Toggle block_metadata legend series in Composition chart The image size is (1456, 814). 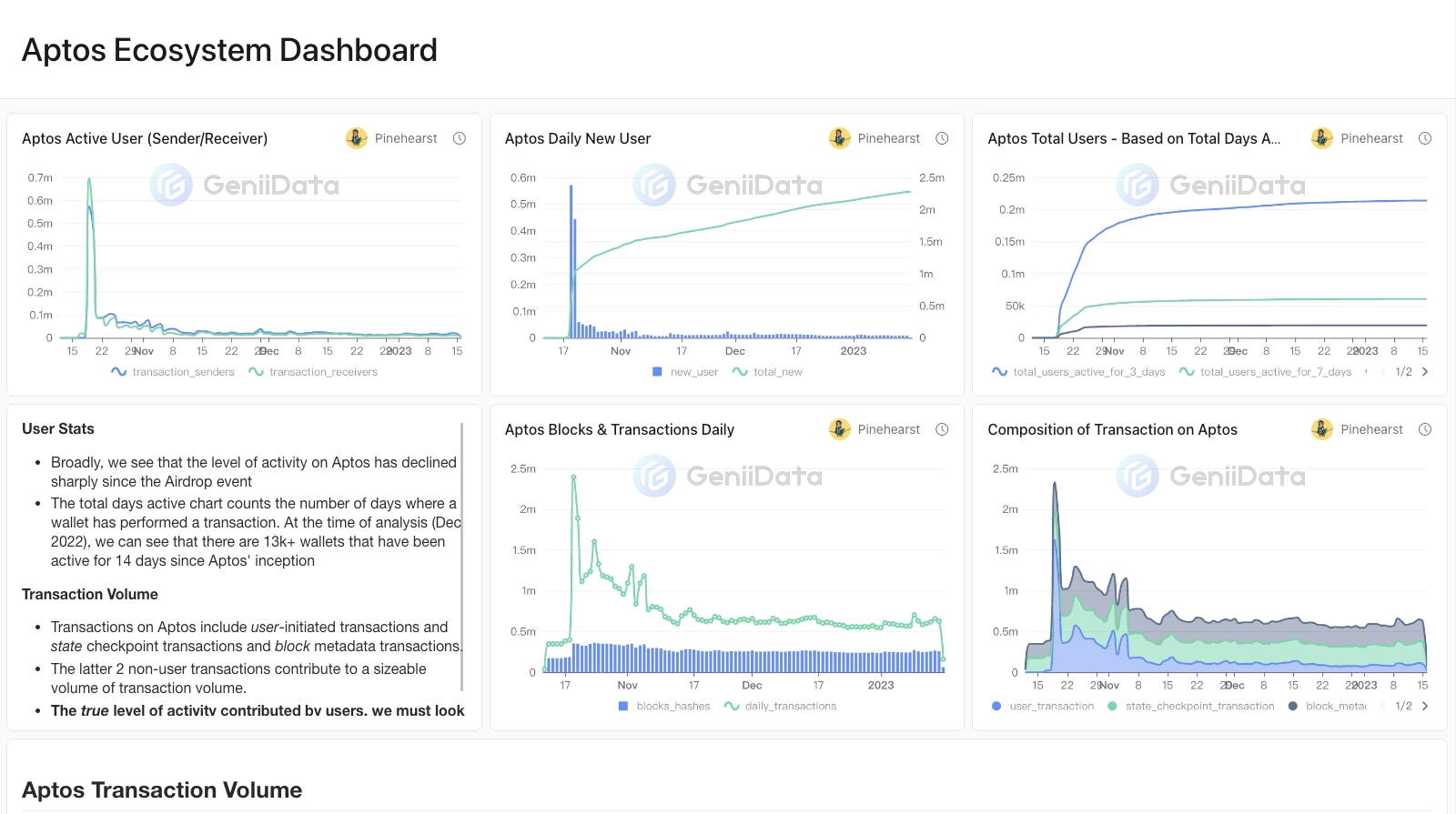(1328, 706)
